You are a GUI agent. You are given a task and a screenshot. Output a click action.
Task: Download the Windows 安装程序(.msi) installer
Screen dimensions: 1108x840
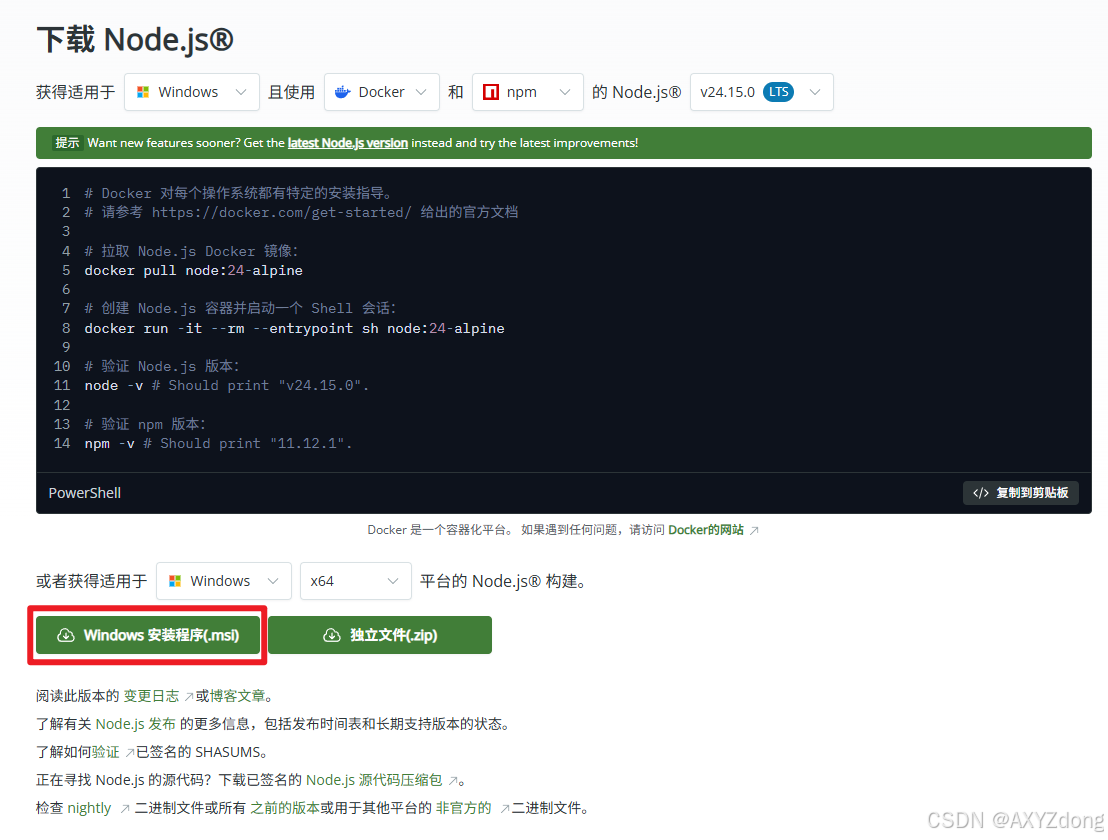click(x=148, y=635)
